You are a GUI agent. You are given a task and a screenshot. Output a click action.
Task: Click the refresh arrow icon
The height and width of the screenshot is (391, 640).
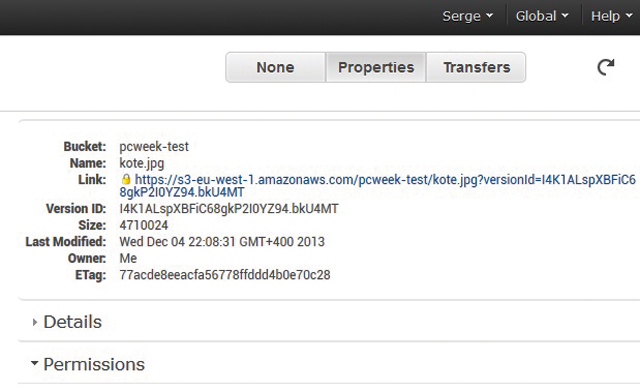point(606,67)
